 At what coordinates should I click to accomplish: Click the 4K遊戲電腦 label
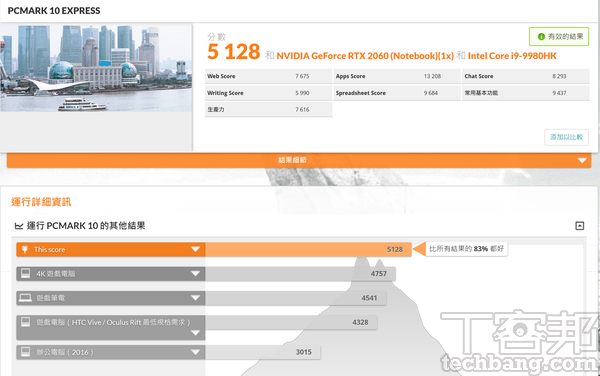pyautogui.click(x=55, y=273)
